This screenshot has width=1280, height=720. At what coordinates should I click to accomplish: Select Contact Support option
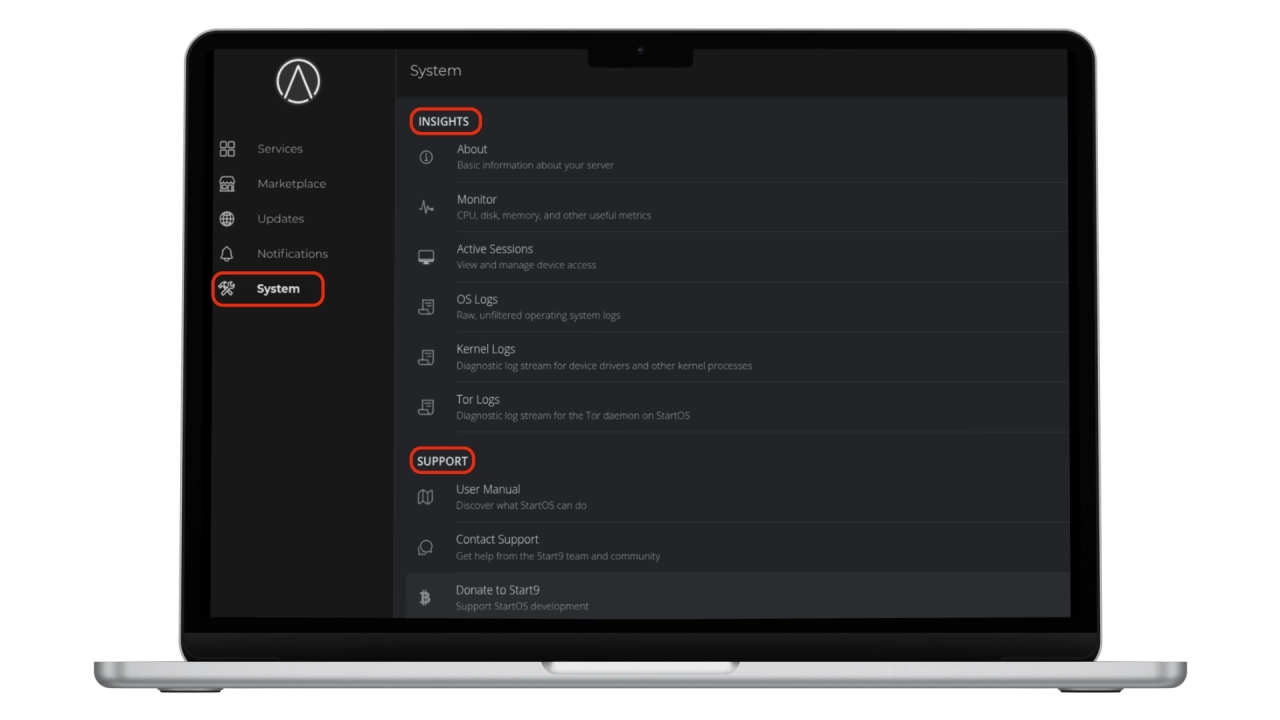pyautogui.click(x=497, y=540)
